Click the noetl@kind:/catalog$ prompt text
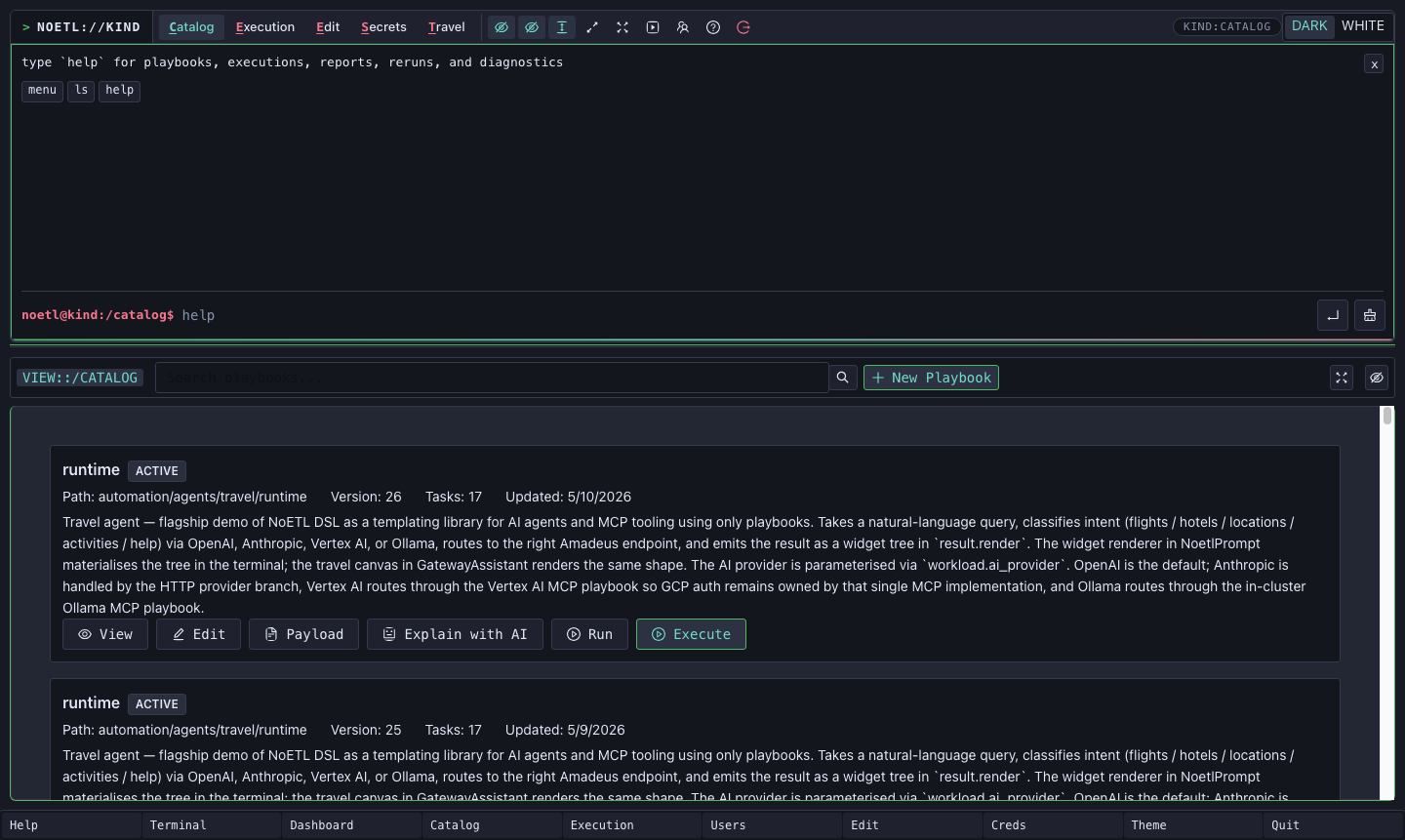1405x840 pixels. 98,315
